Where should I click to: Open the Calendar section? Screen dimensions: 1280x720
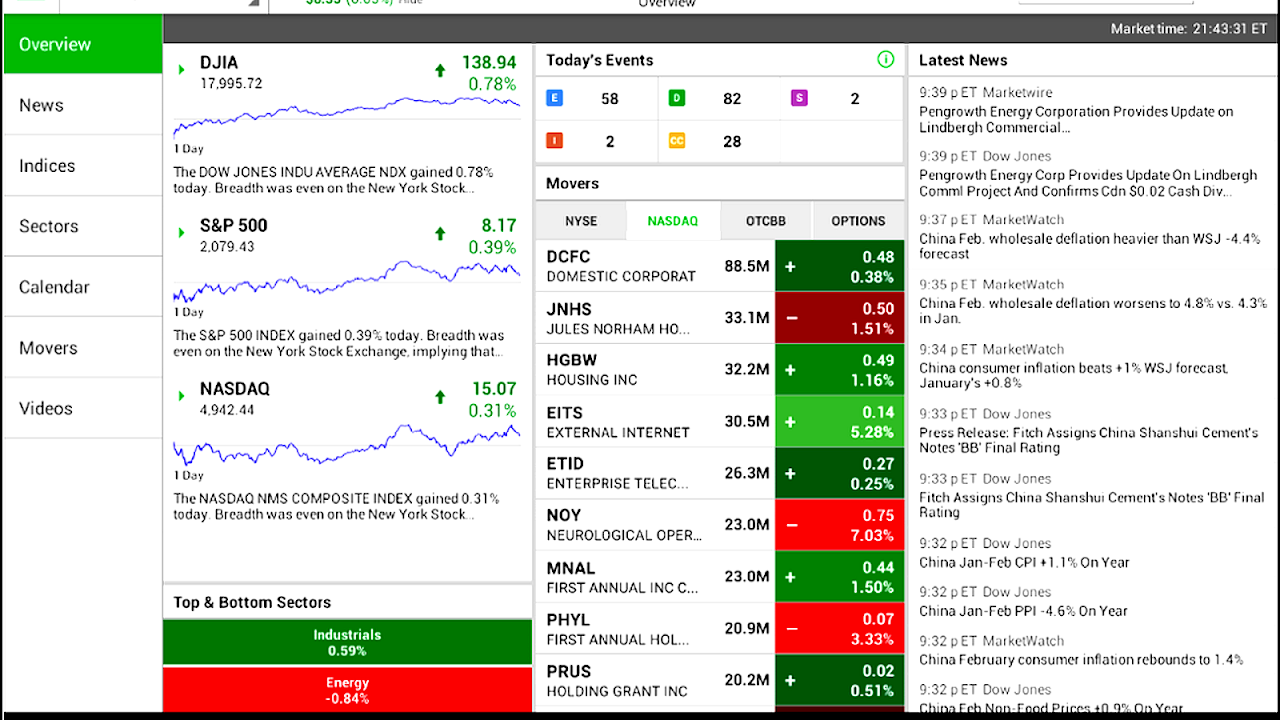(x=82, y=287)
